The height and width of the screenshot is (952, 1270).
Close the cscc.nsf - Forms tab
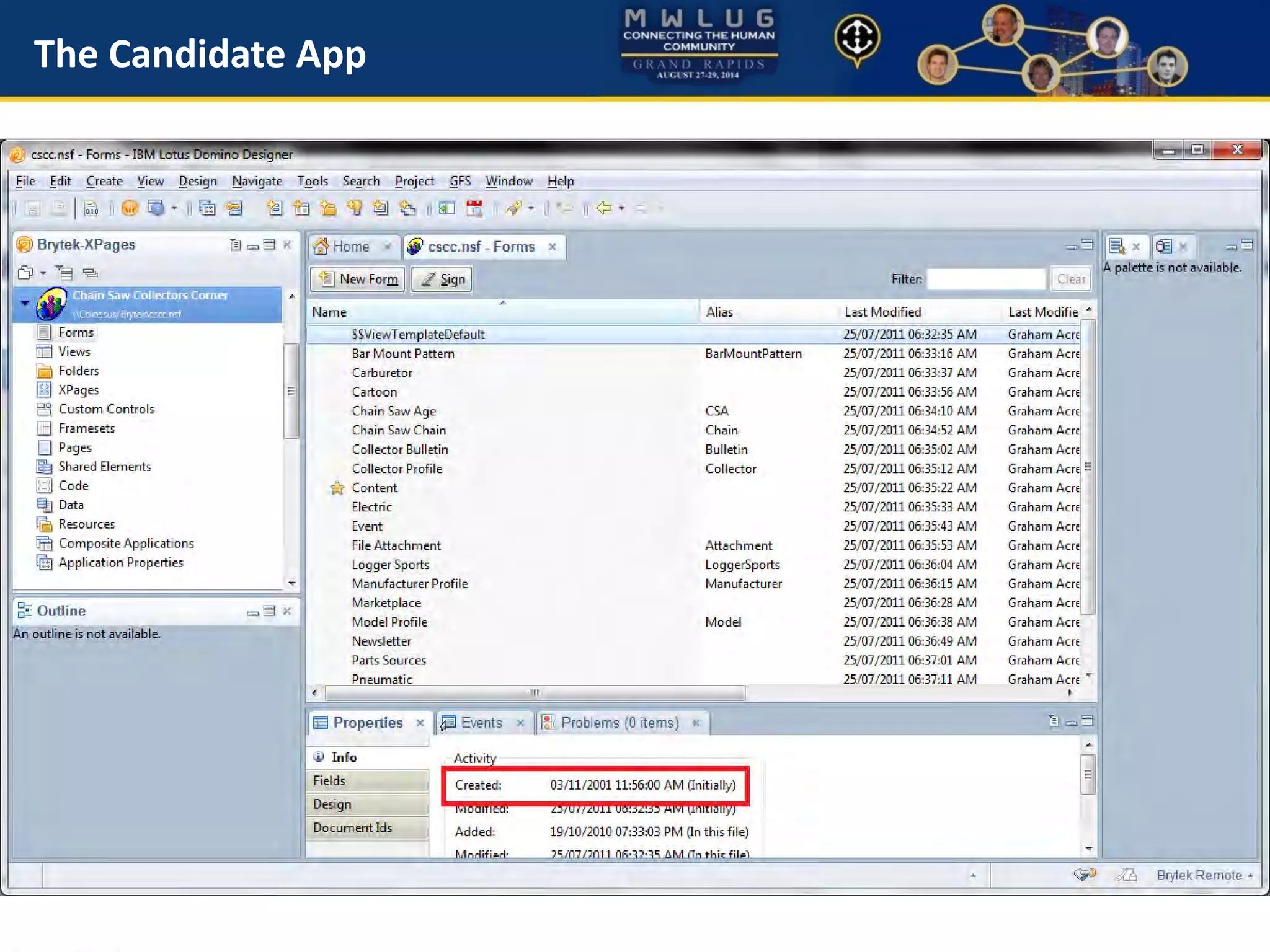[x=552, y=247]
